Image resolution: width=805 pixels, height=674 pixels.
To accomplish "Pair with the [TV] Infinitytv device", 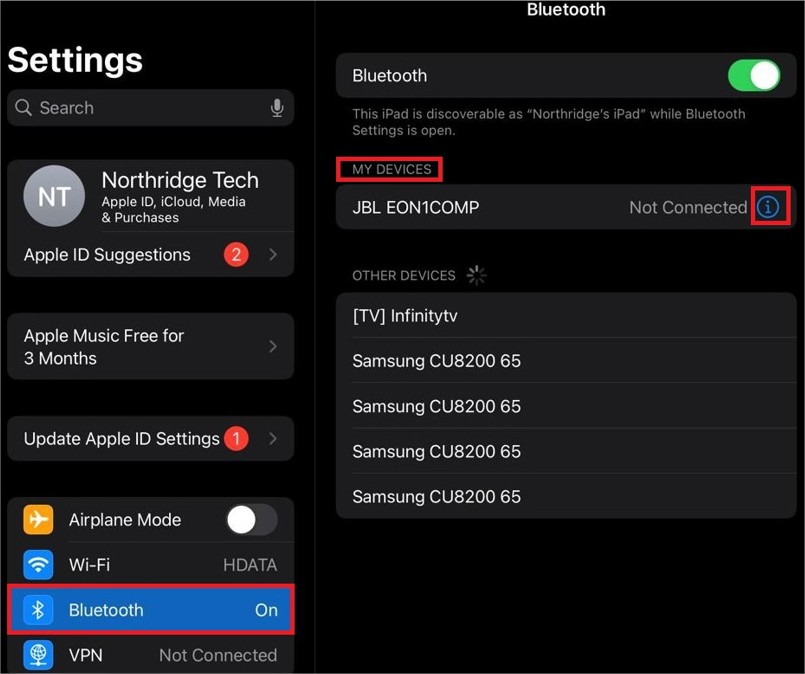I will pyautogui.click(x=566, y=315).
